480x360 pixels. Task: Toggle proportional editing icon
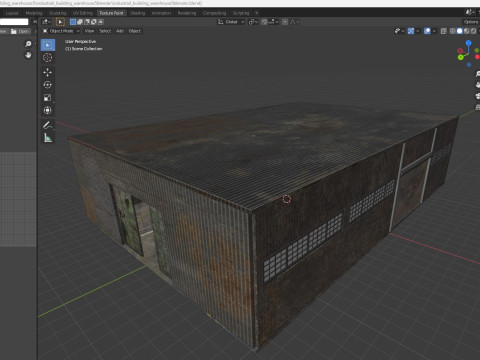coord(285,22)
